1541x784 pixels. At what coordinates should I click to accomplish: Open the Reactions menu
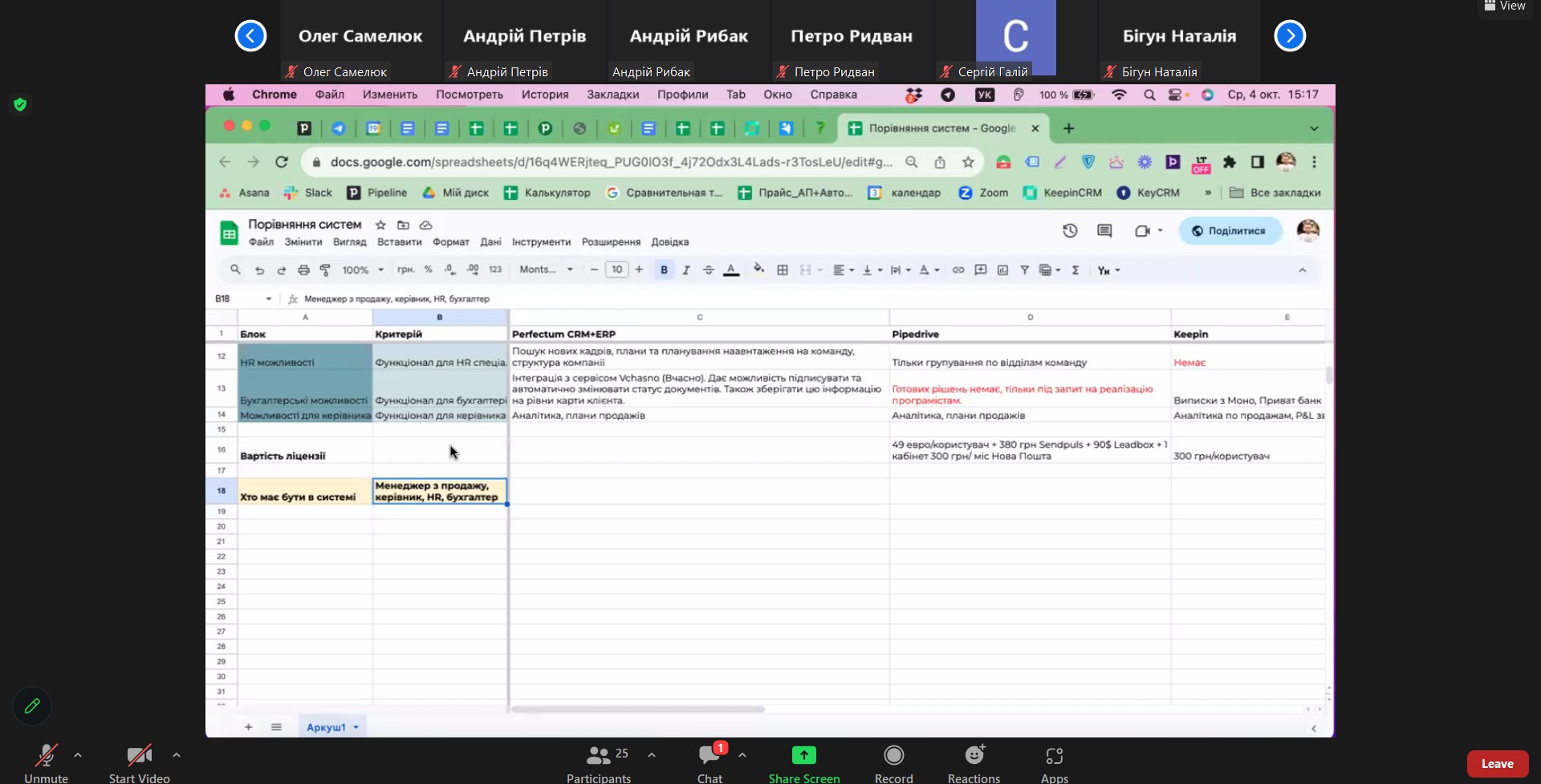[974, 756]
